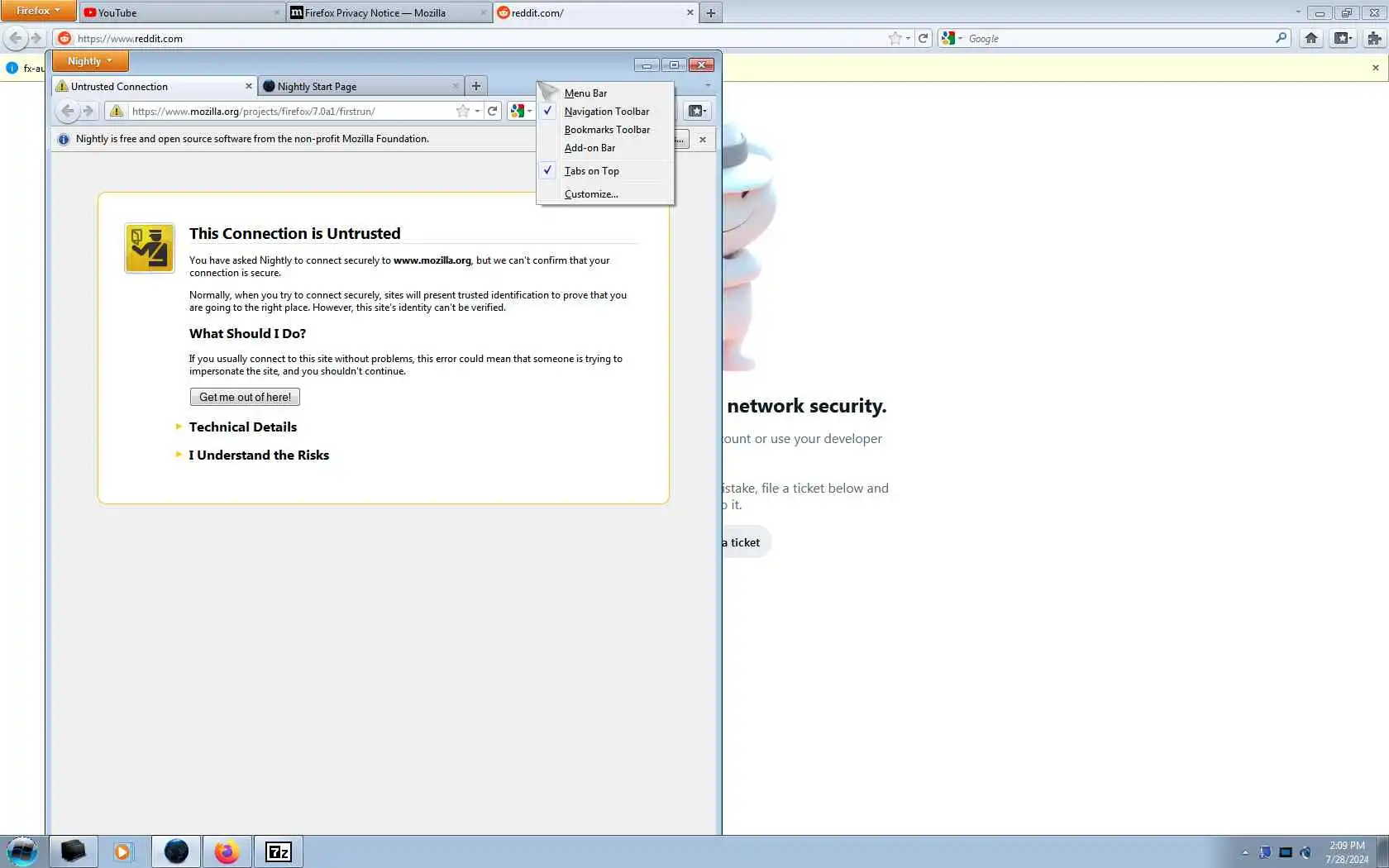
Task: Close the Firefox Privacy Notice tab
Action: pyautogui.click(x=484, y=12)
